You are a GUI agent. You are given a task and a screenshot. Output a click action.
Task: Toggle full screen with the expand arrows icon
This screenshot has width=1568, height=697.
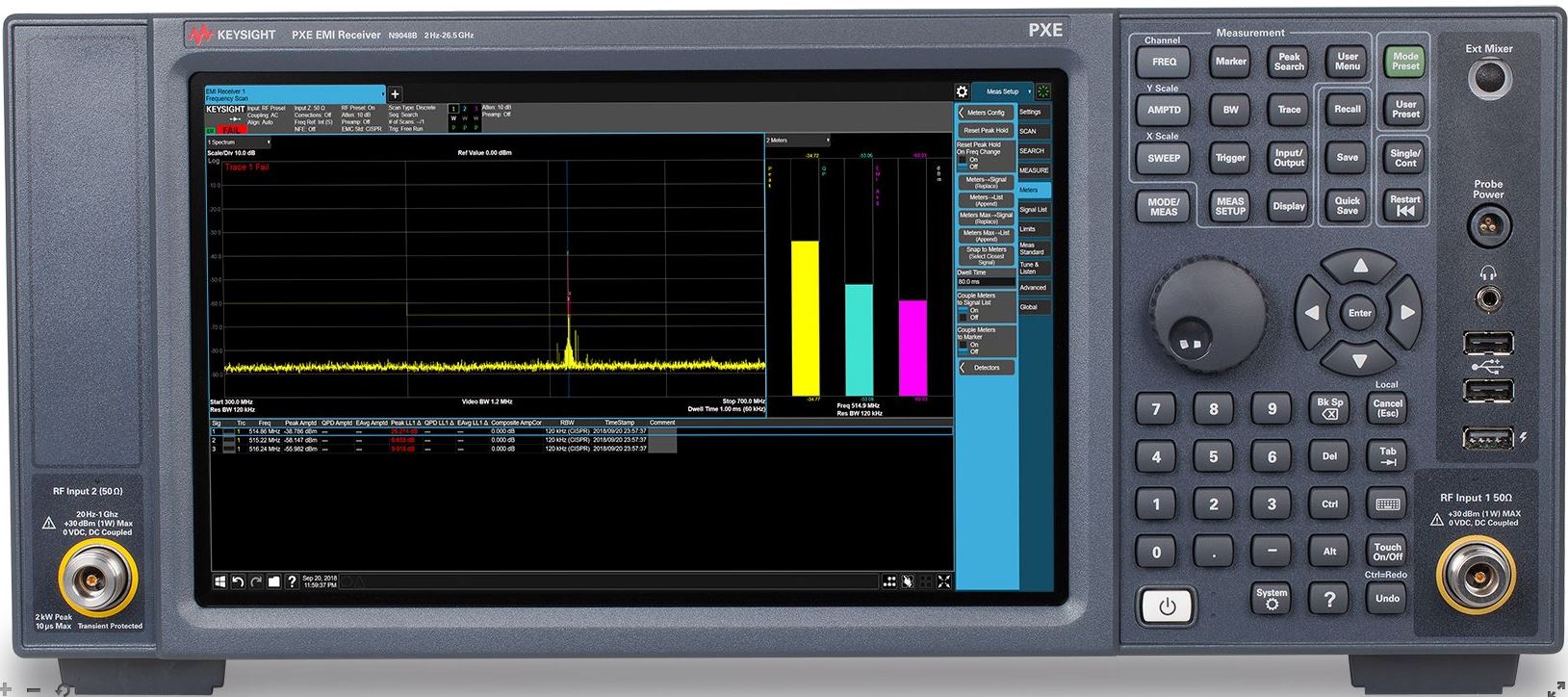944,581
